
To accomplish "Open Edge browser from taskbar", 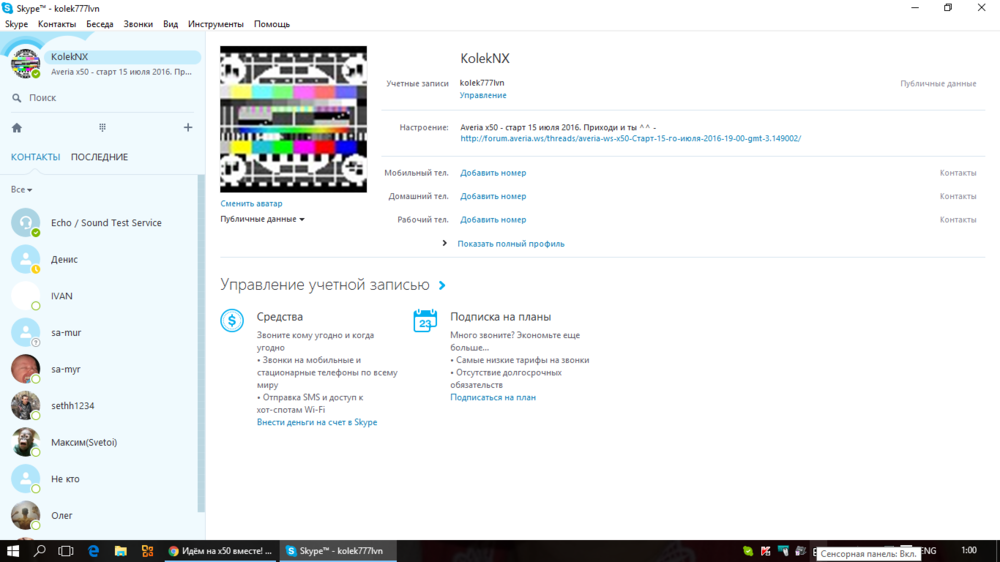I will [93, 551].
